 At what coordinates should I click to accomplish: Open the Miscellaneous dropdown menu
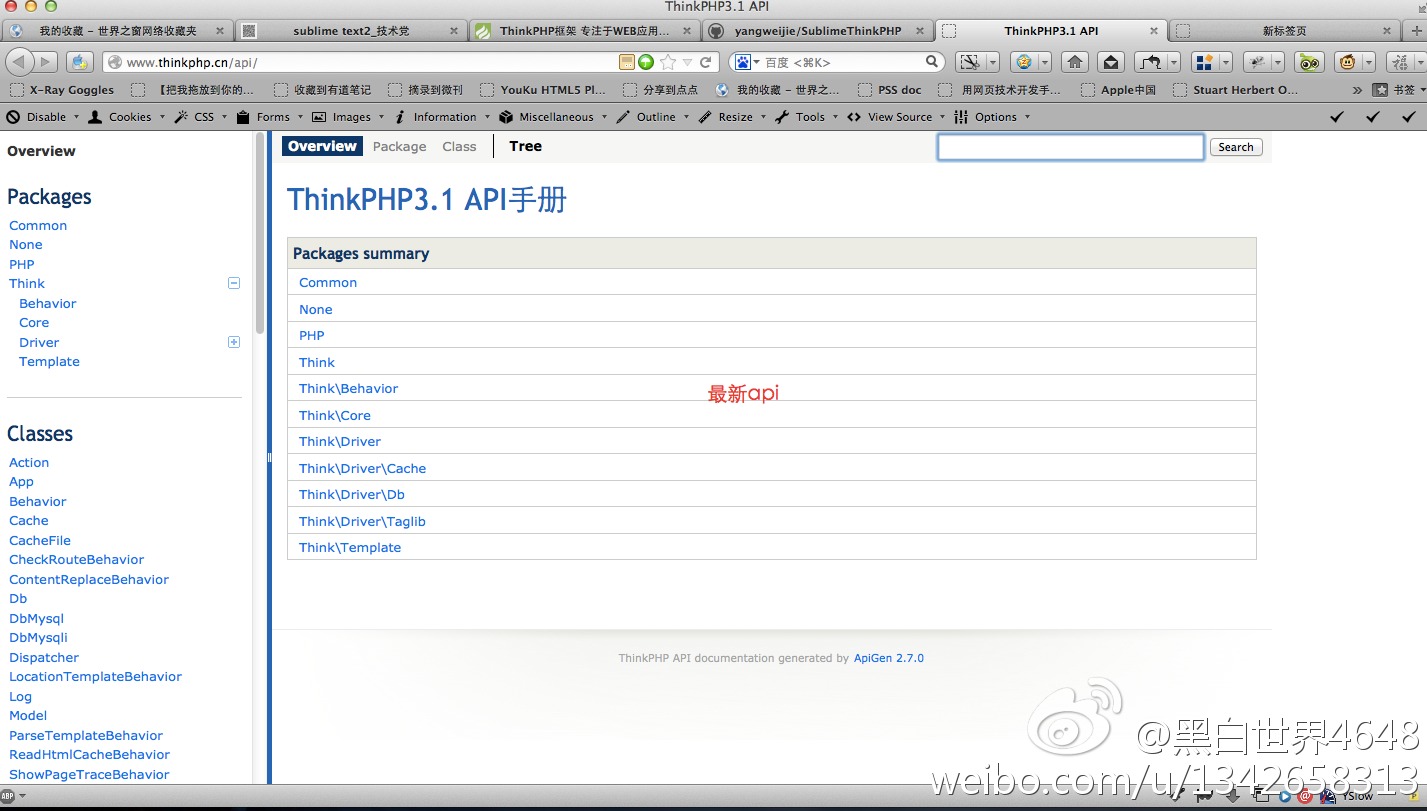pos(551,117)
